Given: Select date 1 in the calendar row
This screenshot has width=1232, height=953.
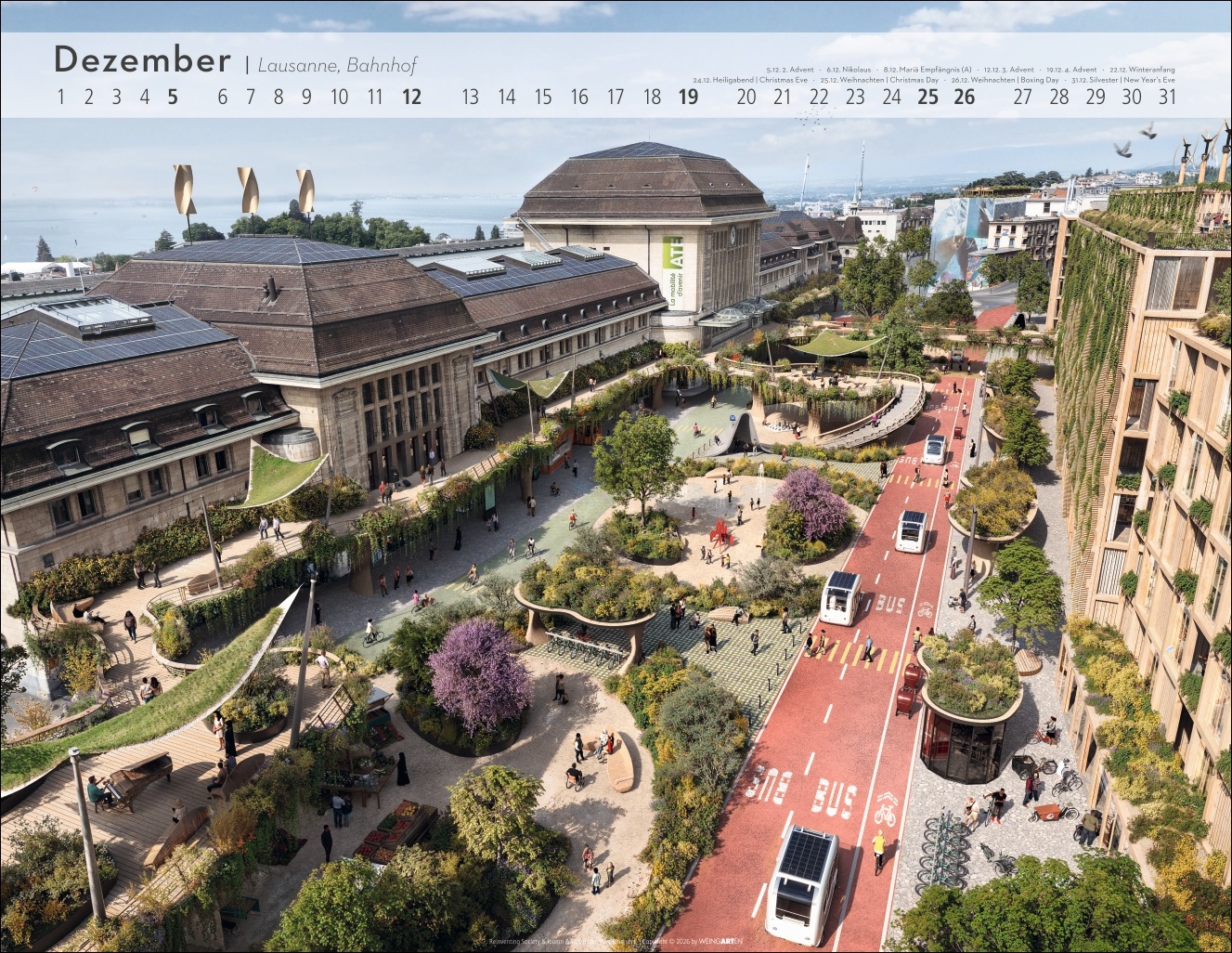Looking at the screenshot, I should tap(61, 97).
